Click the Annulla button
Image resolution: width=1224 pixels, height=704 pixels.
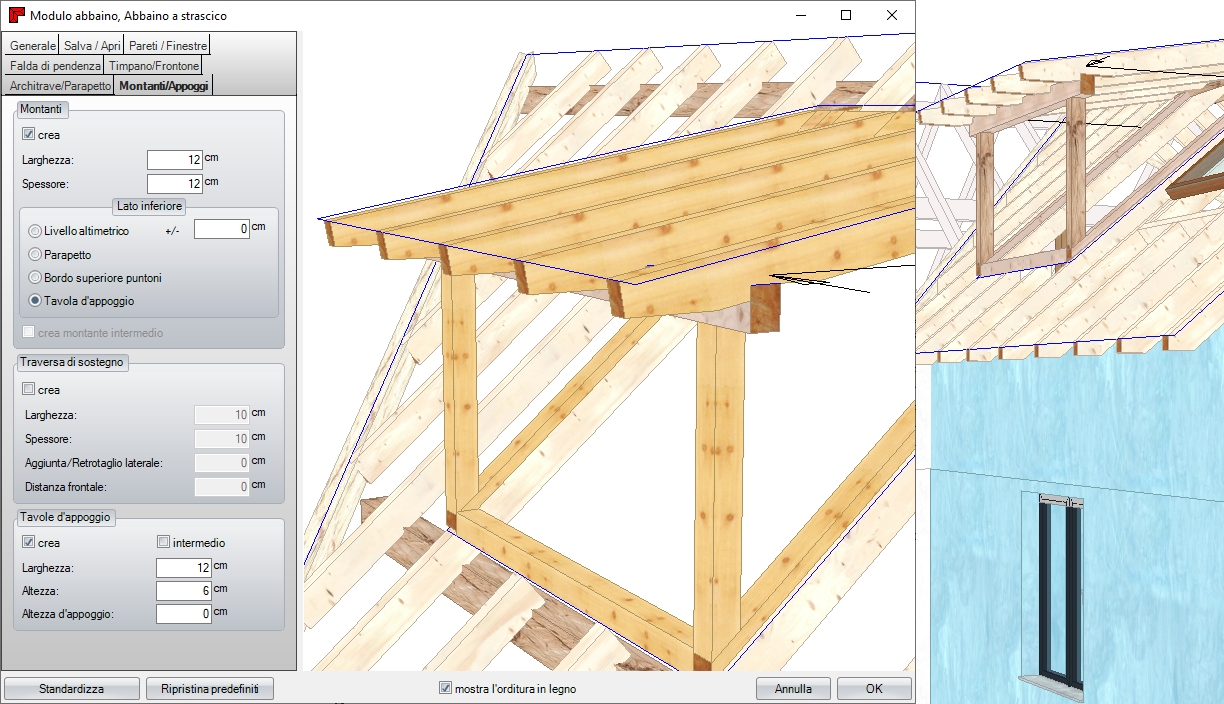pos(793,689)
